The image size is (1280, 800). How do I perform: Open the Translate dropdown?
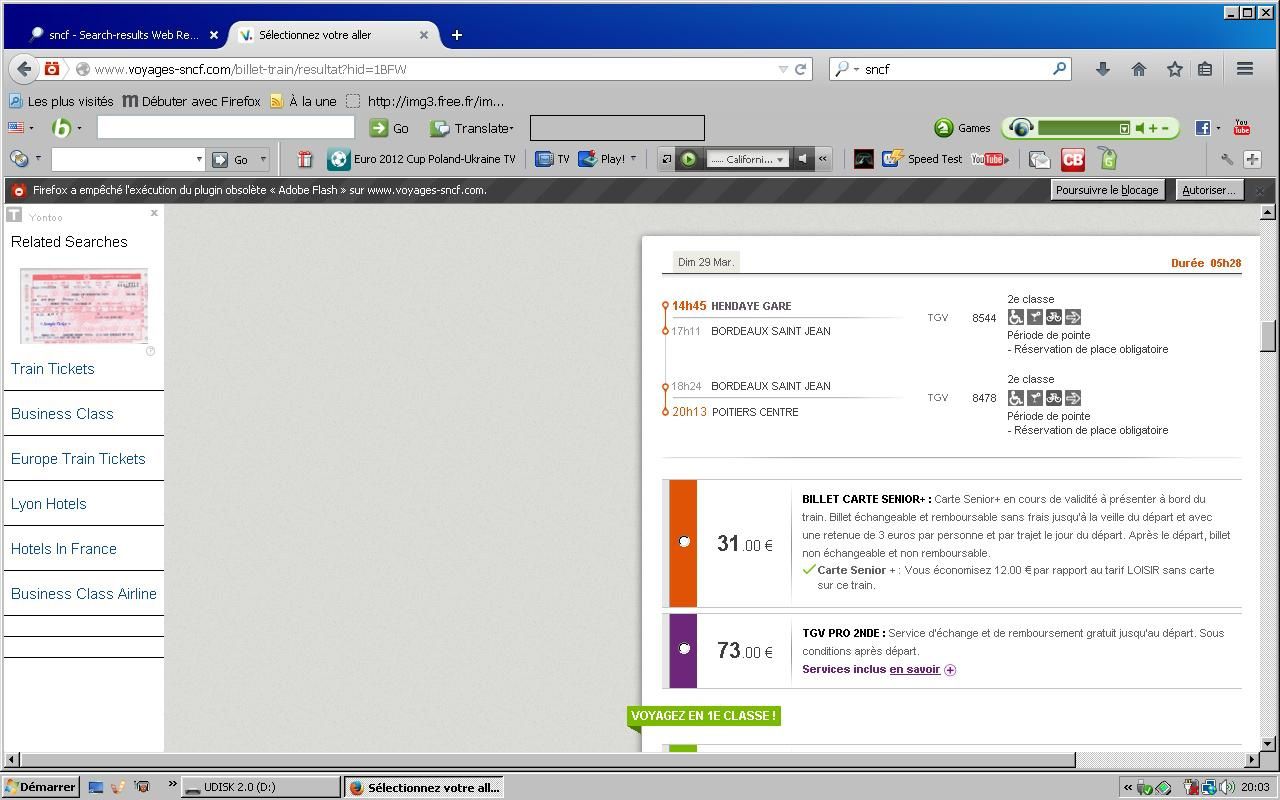(512, 128)
